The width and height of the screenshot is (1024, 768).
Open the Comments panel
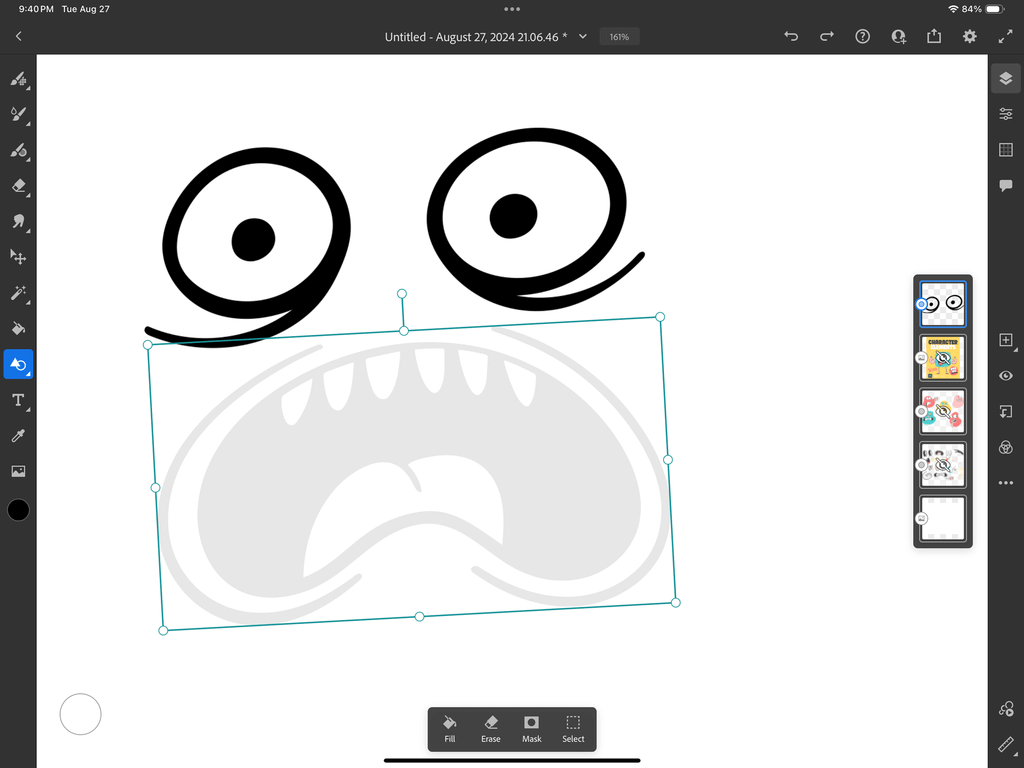[1006, 185]
